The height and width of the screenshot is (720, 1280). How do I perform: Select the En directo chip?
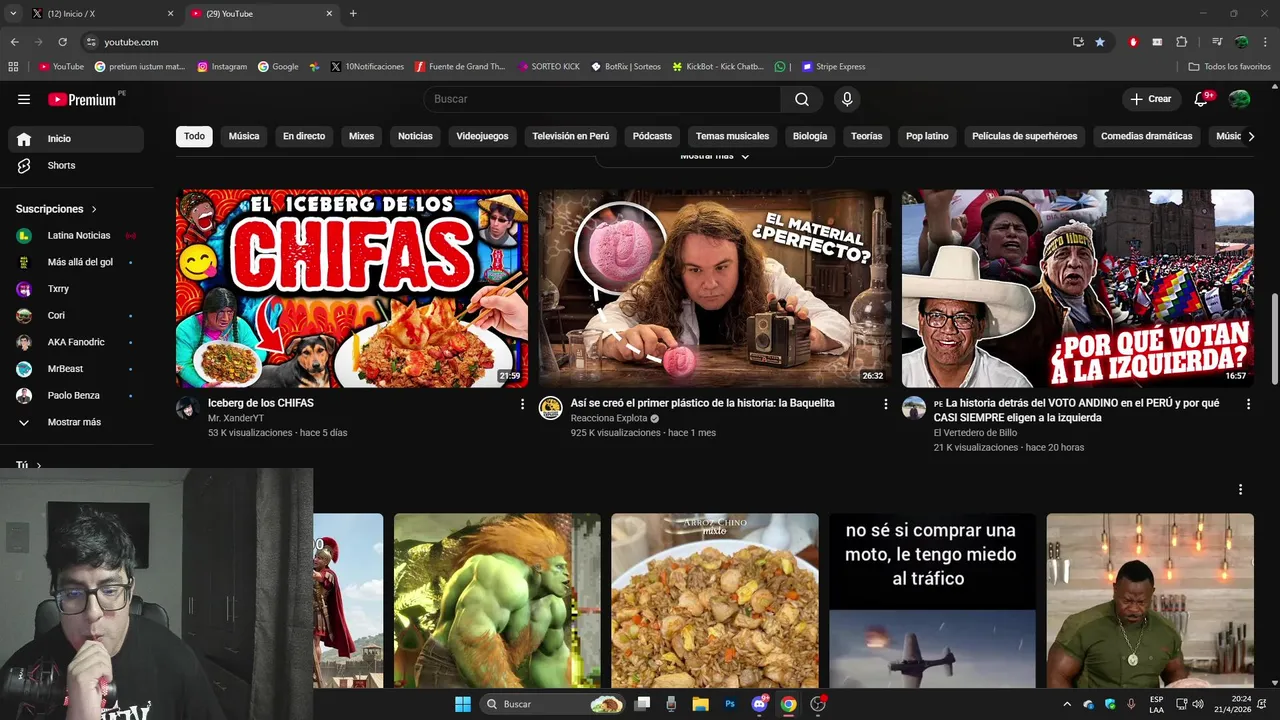(x=304, y=136)
